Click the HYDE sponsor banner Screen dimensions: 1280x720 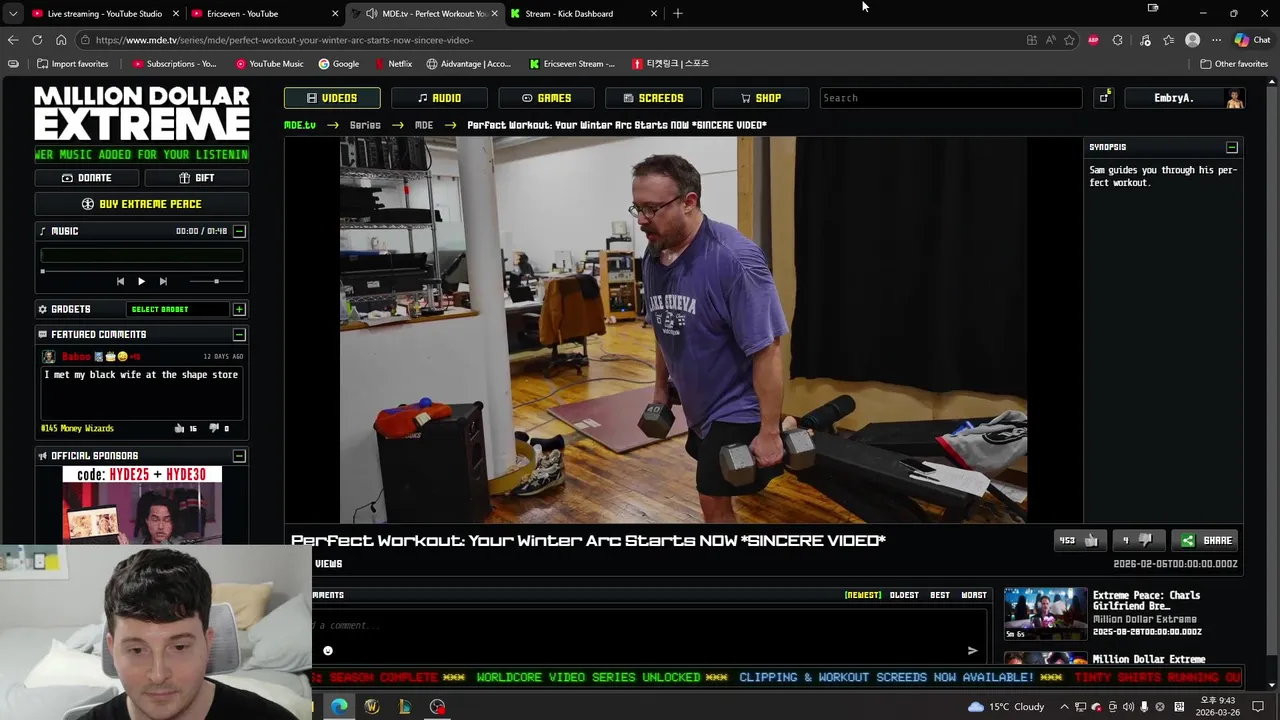142,505
